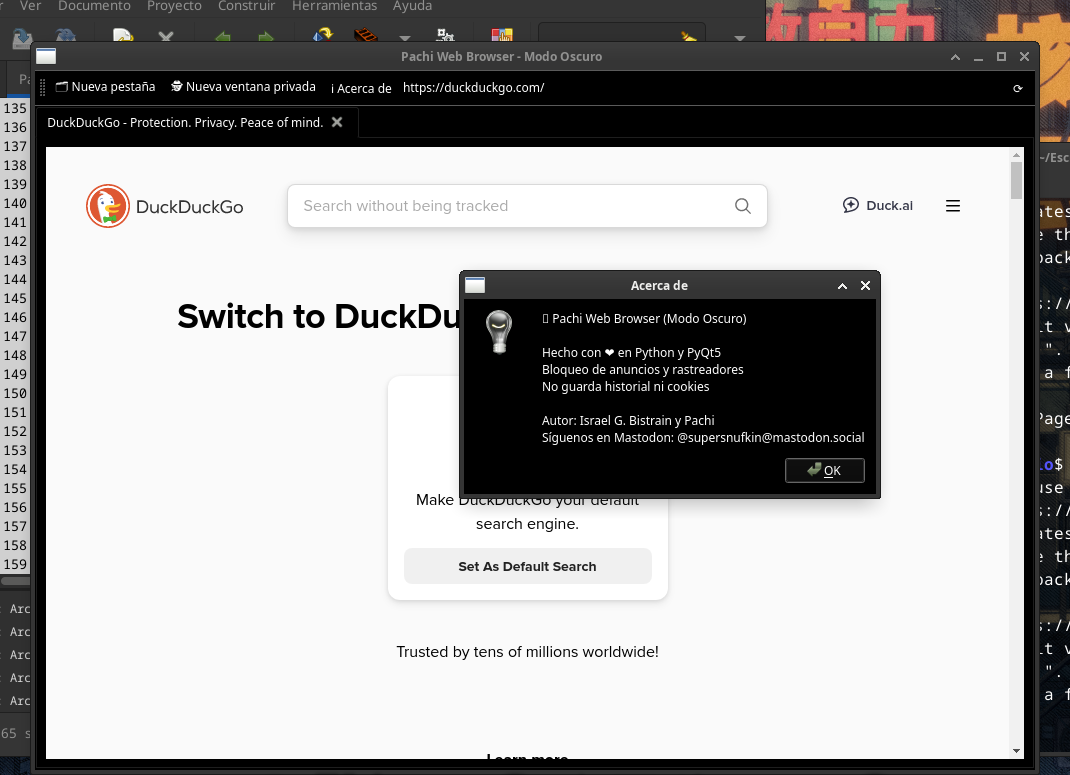1070x775 pixels.
Task: Open the Pachi Web Browser window menu icon
Action: (x=46, y=57)
